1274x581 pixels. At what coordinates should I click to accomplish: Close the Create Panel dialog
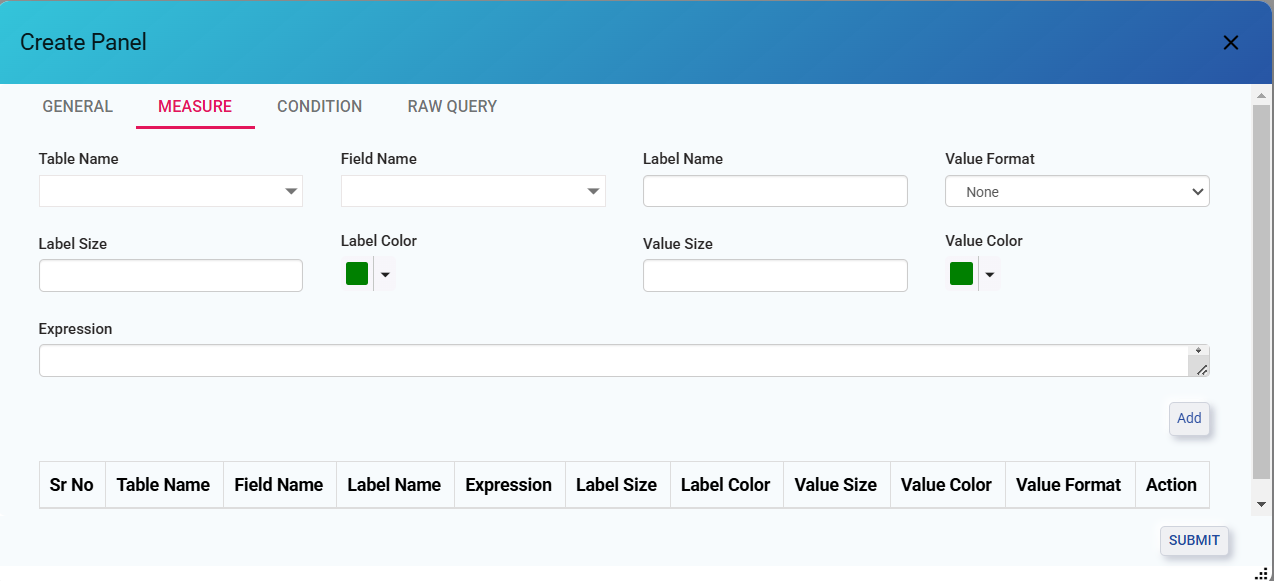point(1231,42)
